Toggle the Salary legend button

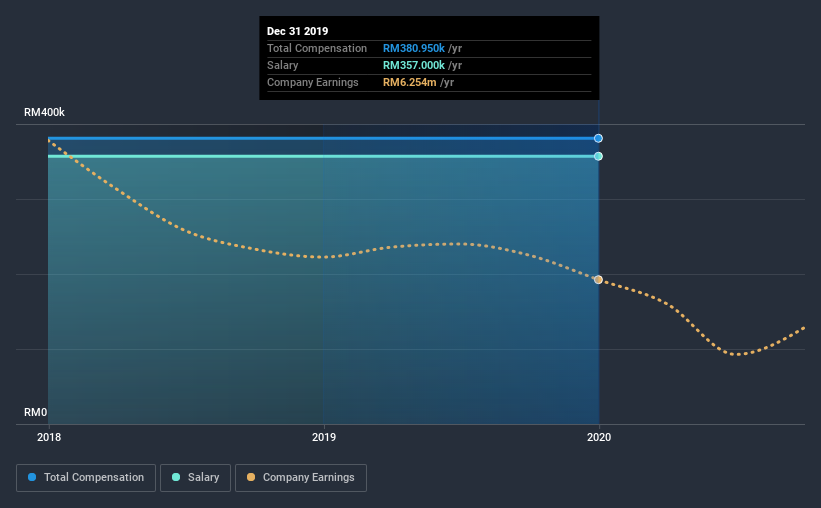(x=195, y=478)
